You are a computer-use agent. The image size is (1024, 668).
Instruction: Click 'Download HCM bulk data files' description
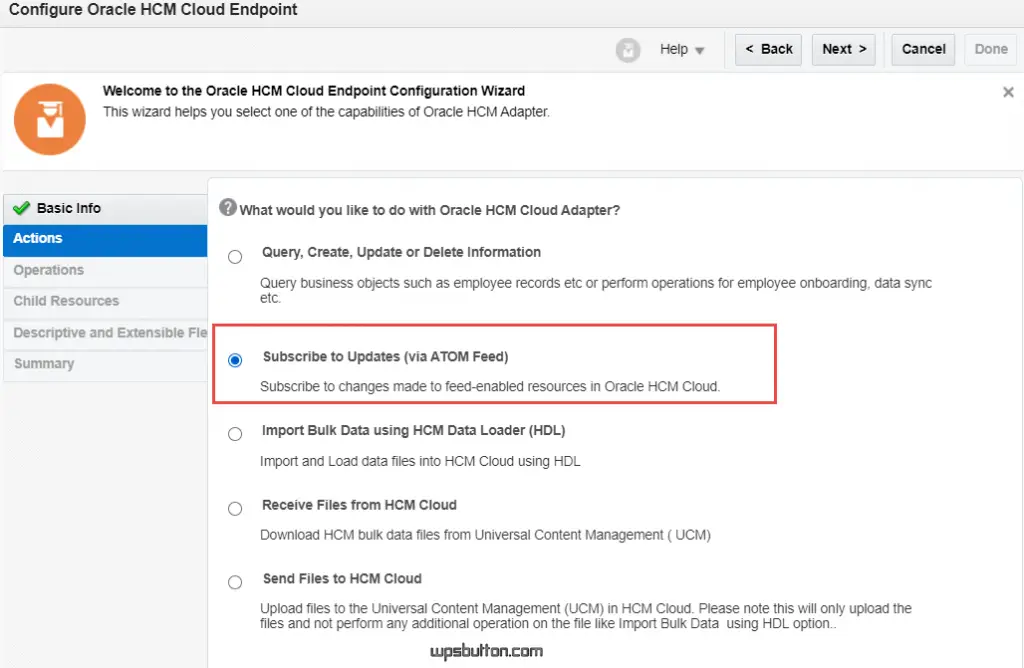pyautogui.click(x=485, y=535)
